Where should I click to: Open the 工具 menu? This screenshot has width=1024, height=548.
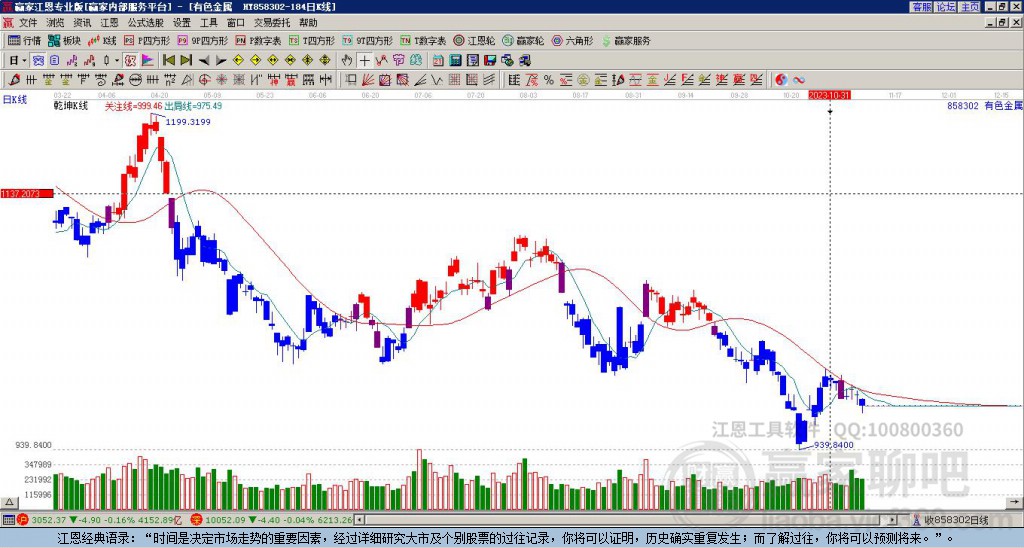(208, 23)
